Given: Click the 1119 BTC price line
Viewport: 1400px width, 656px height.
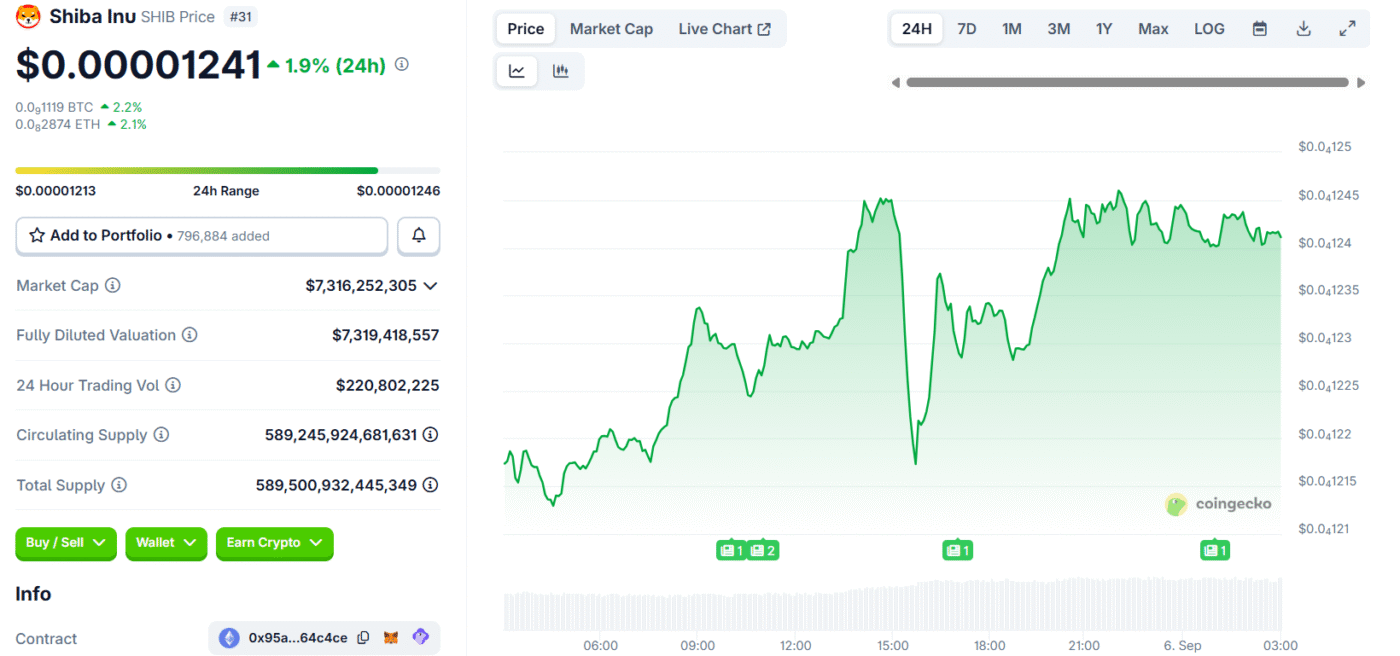Looking at the screenshot, I should coord(79,107).
